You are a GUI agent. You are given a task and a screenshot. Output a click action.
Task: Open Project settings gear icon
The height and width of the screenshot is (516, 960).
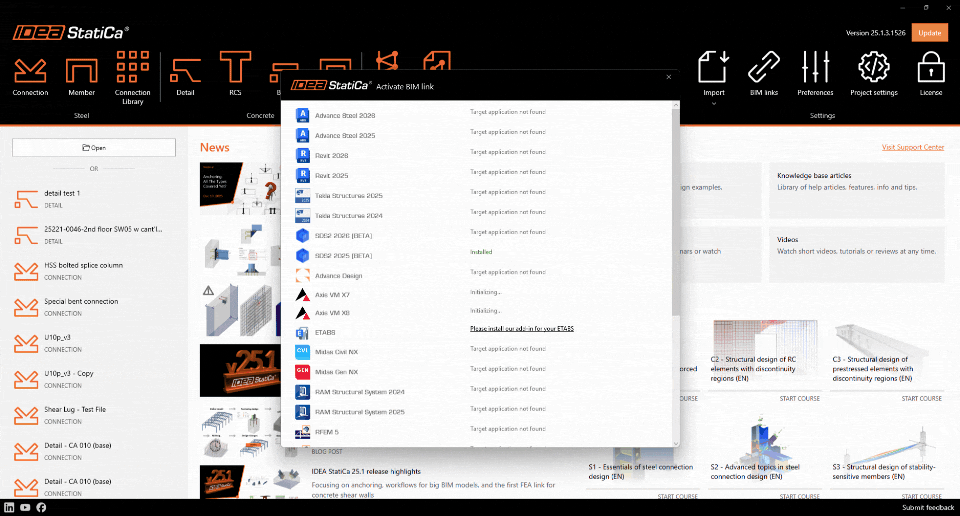[x=874, y=67]
